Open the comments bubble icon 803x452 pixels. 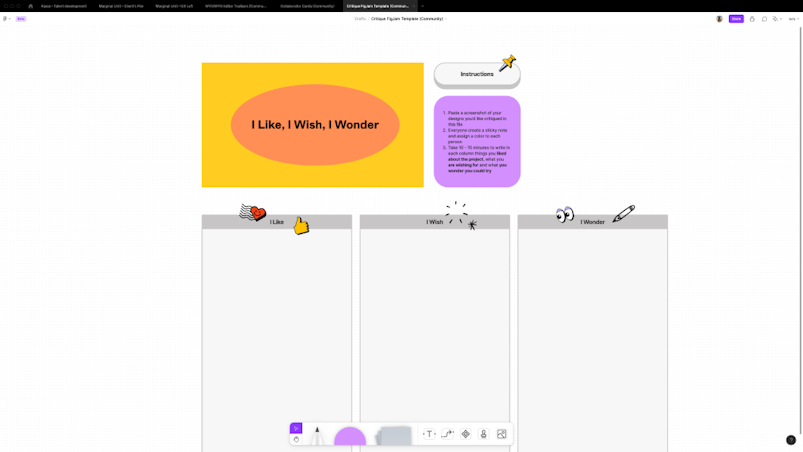764,19
